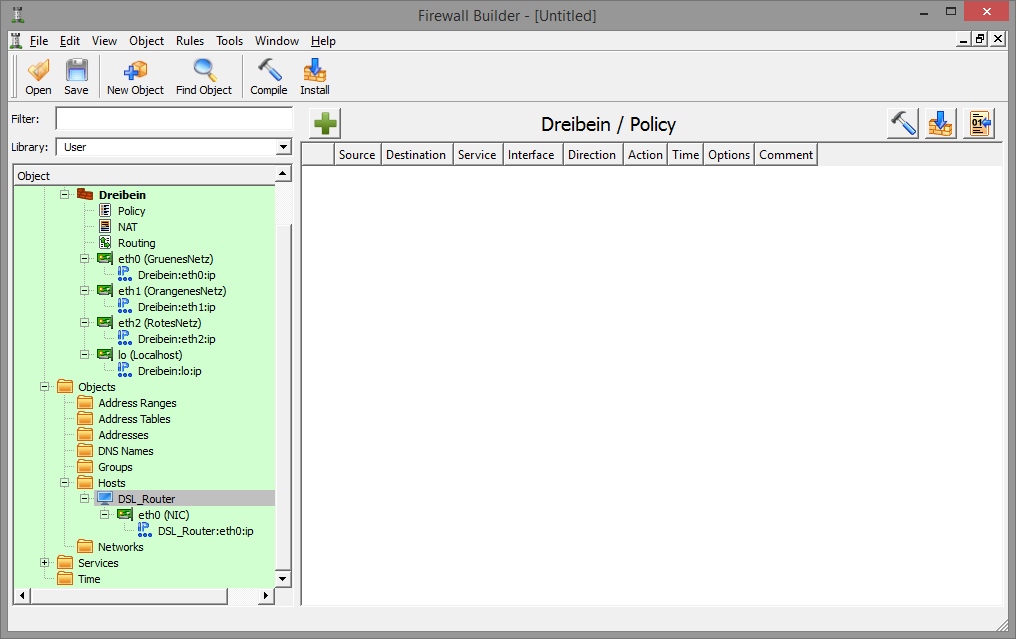Viewport: 1016px width, 639px height.
Task: Click the Destination column header
Action: (x=416, y=155)
